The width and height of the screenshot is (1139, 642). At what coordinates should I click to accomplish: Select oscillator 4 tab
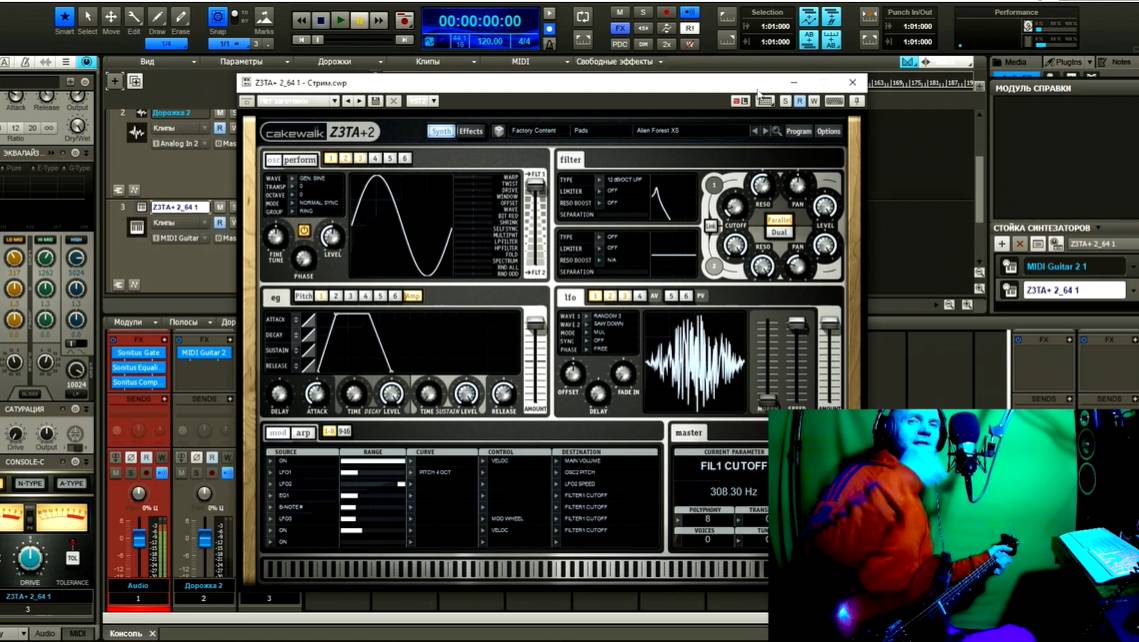click(375, 158)
